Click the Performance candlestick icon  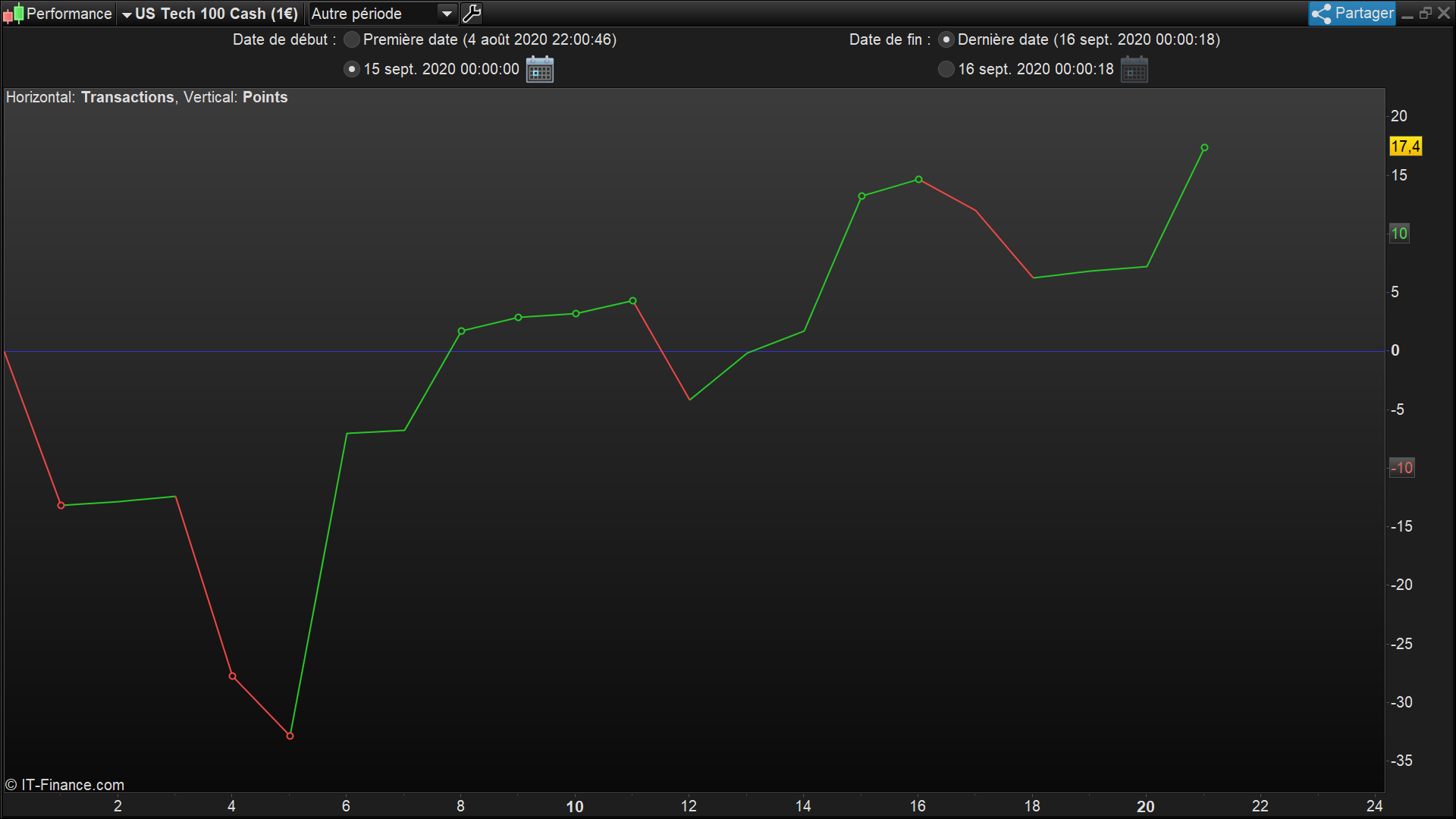tap(13, 14)
